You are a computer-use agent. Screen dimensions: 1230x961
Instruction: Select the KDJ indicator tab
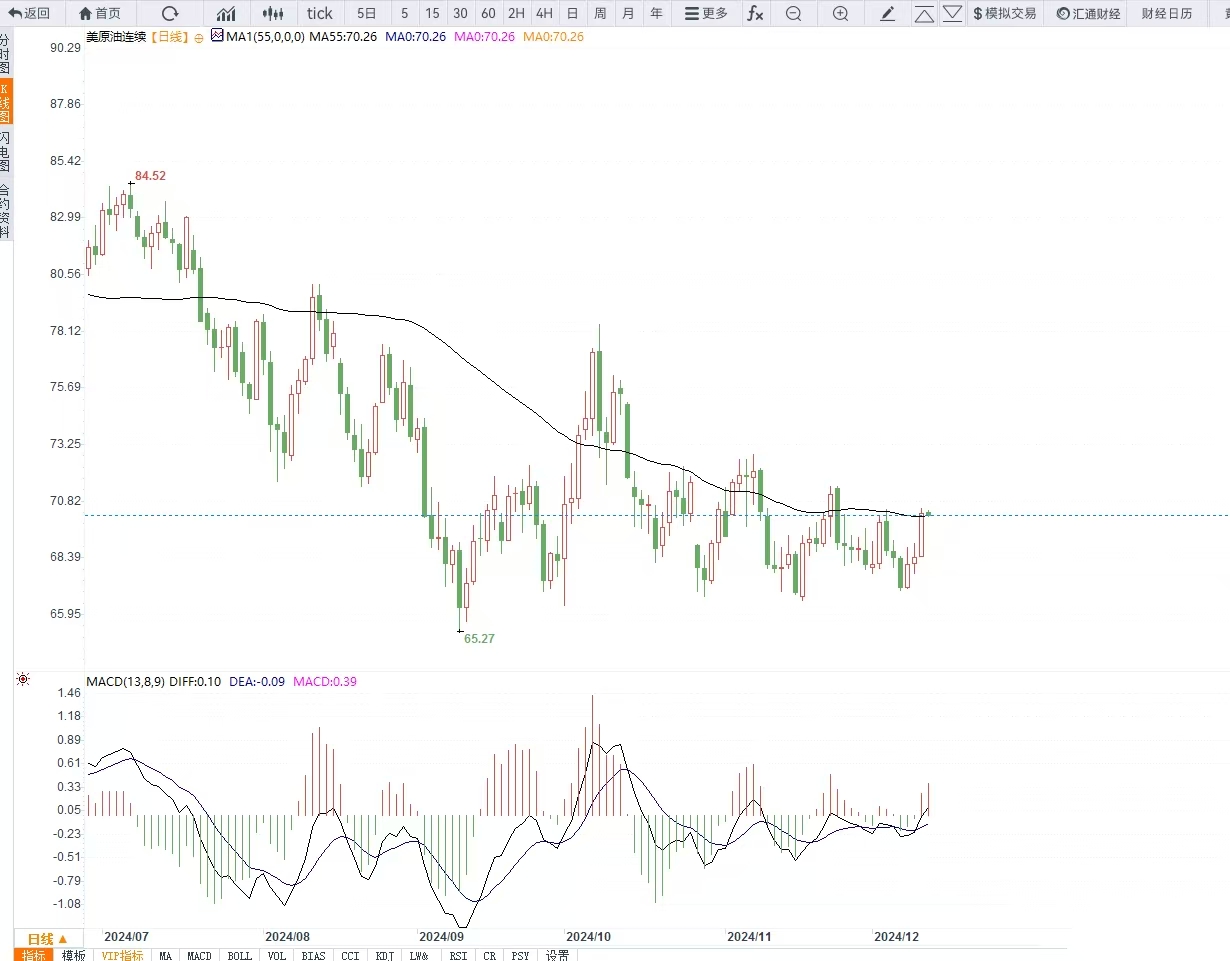384,955
